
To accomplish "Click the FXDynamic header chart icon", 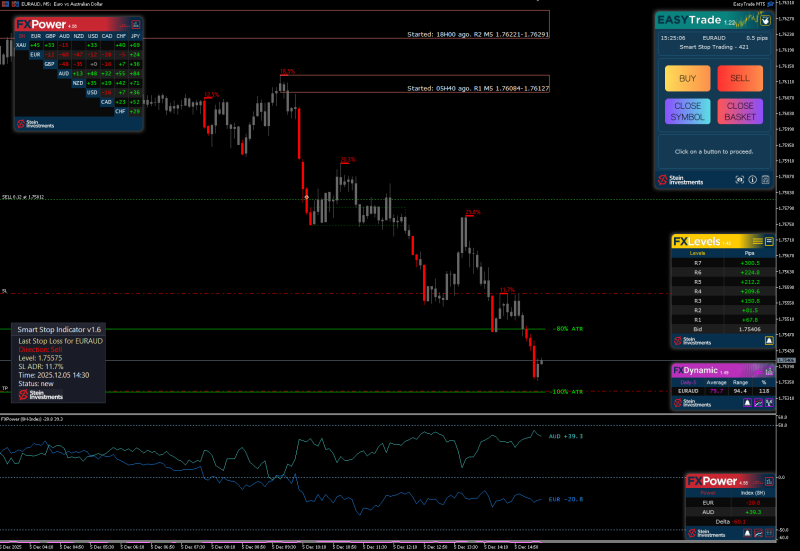I will click(x=769, y=371).
